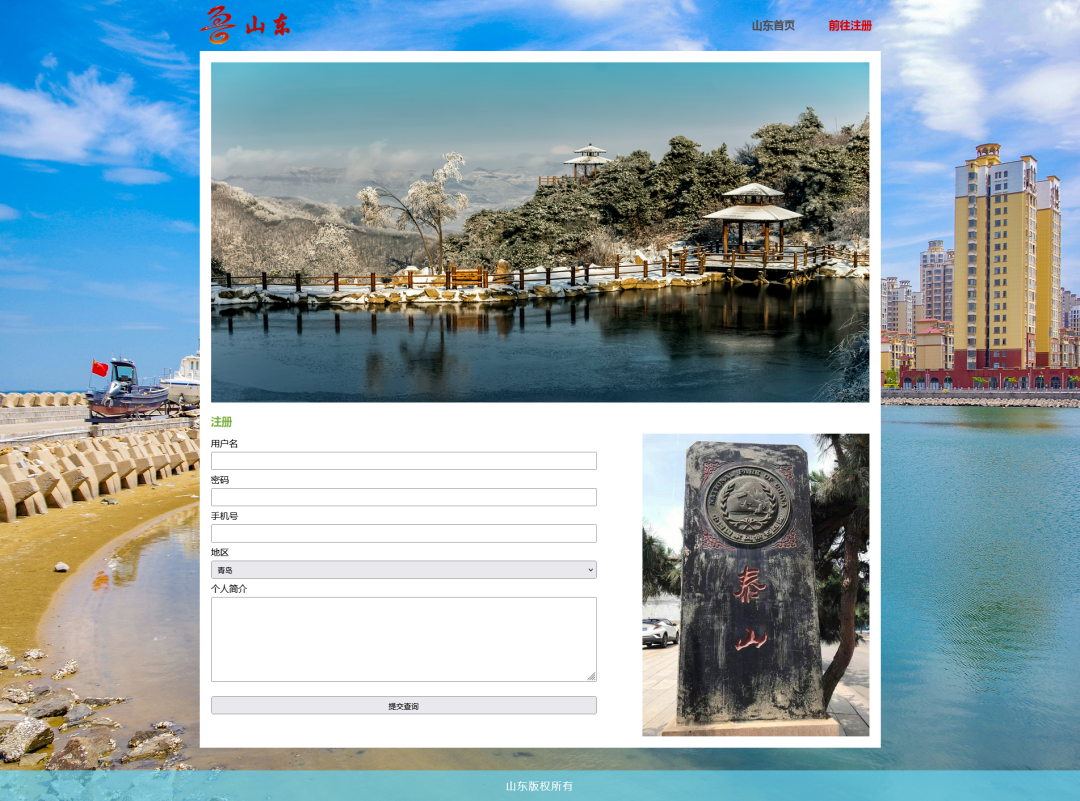Focus the 个人简介 text area
The height and width of the screenshot is (801, 1080).
pyautogui.click(x=403, y=639)
